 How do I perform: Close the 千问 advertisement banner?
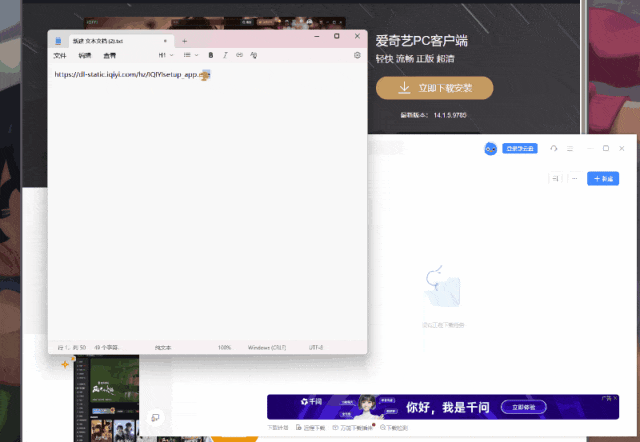[x=615, y=398]
